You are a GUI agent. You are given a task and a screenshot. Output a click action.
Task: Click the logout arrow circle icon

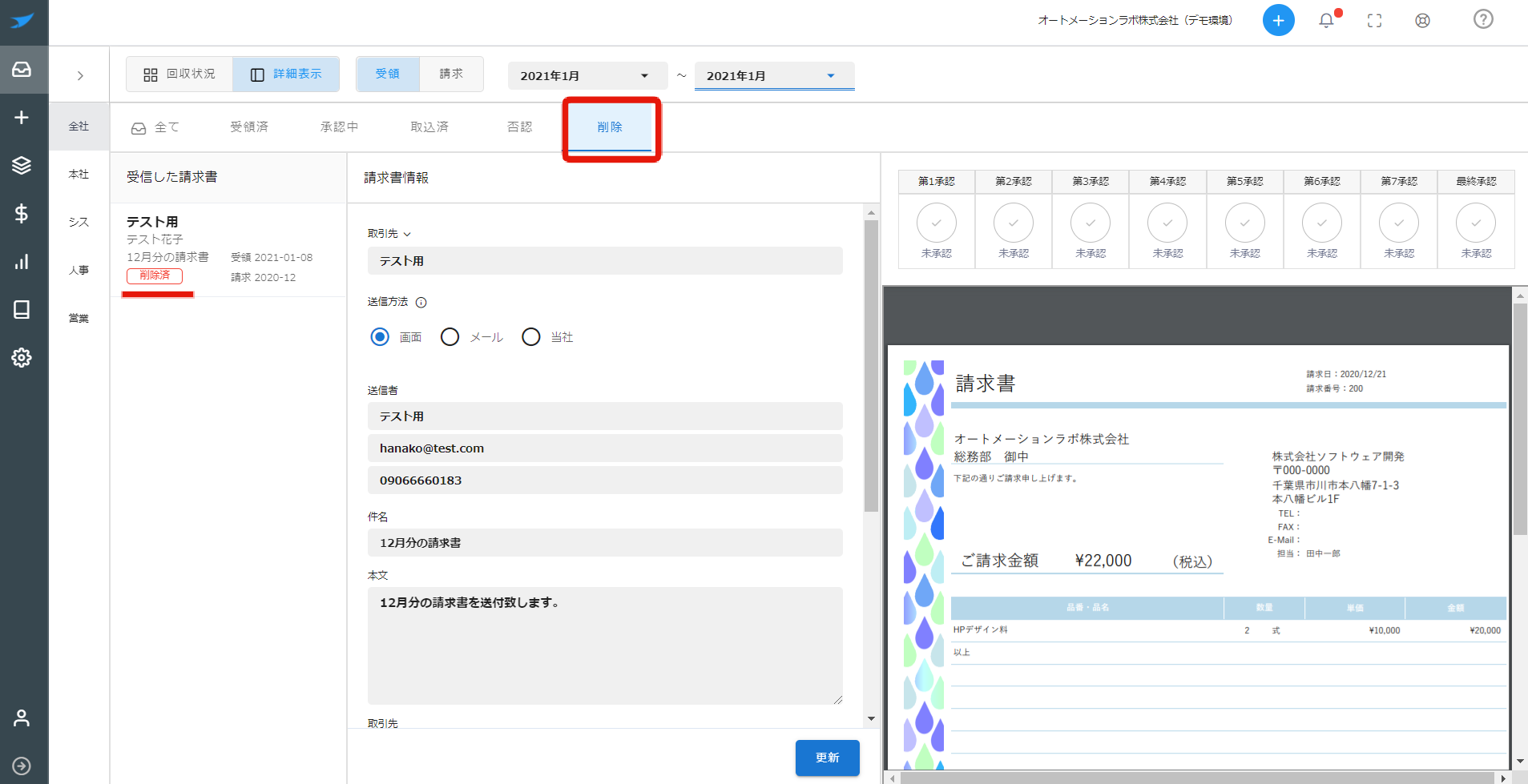click(x=22, y=766)
